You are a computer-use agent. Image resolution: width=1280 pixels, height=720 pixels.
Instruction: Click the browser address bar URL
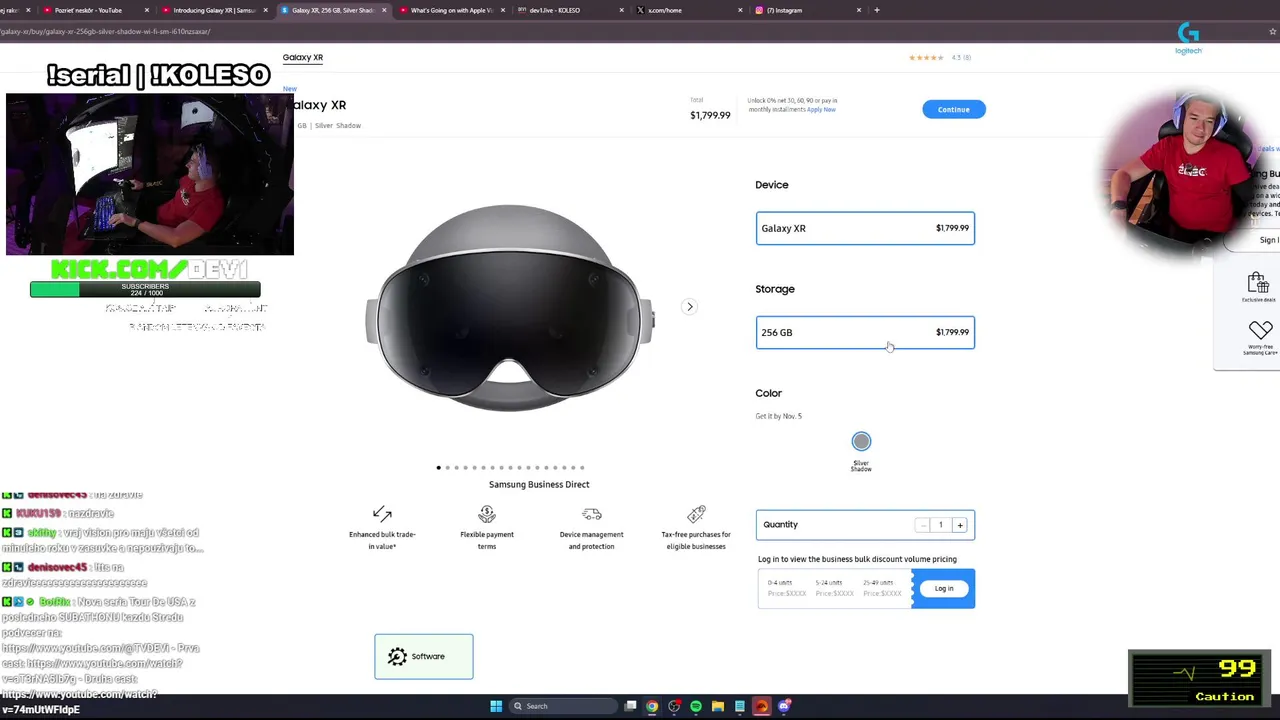pos(105,31)
